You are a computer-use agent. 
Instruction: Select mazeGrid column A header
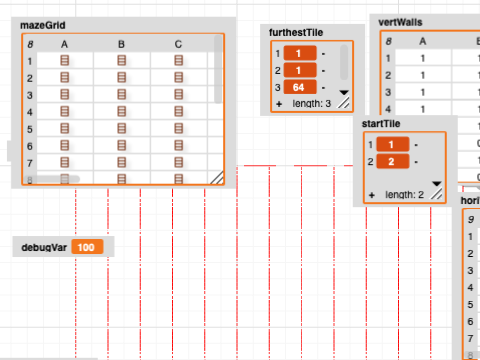tap(65, 44)
